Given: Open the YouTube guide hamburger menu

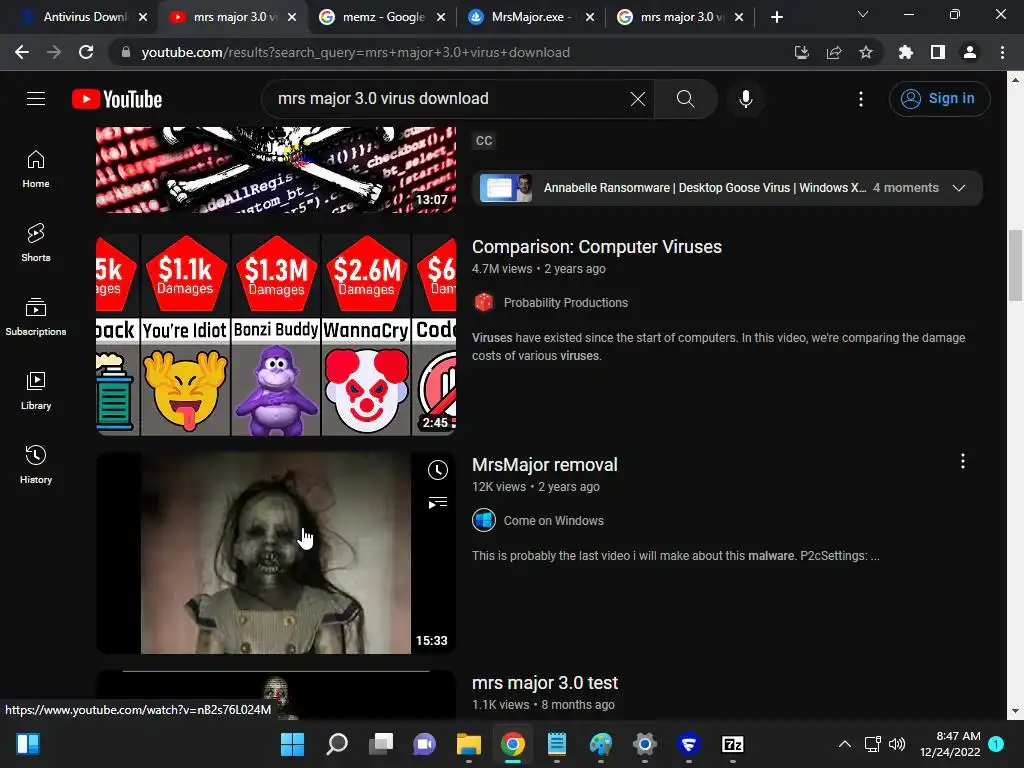Looking at the screenshot, I should (x=36, y=99).
